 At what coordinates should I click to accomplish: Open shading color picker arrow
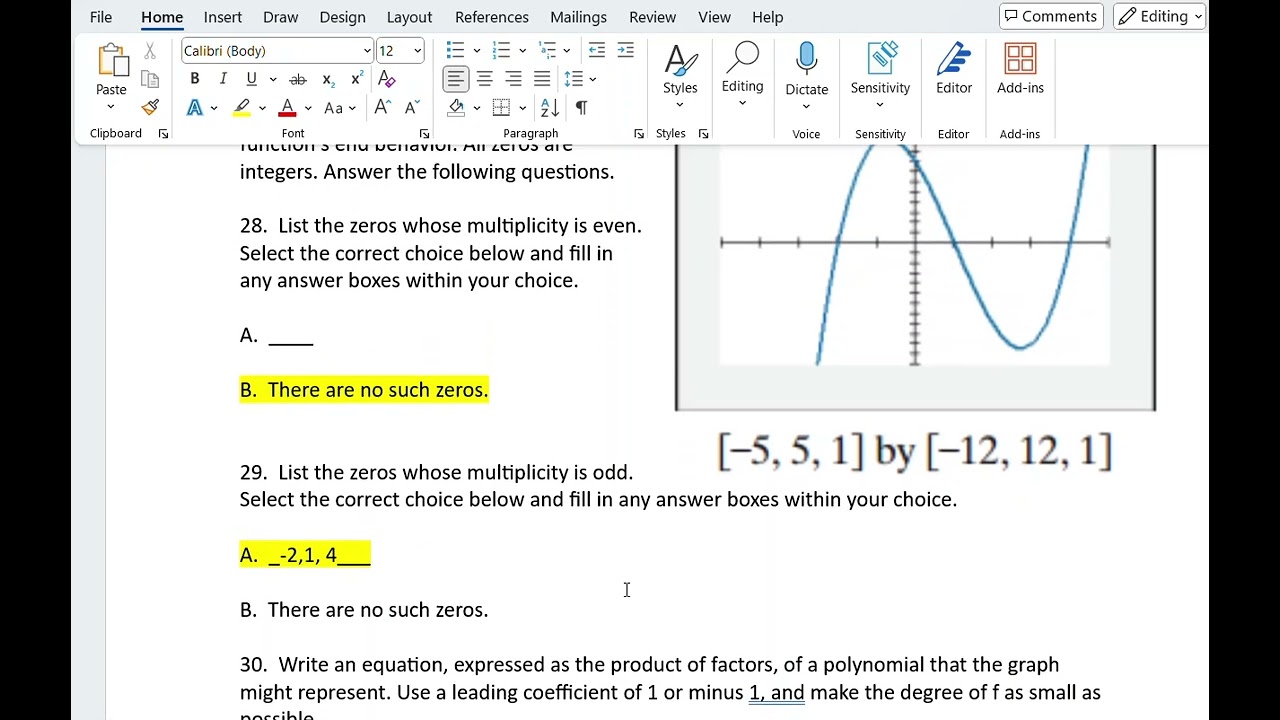[477, 108]
